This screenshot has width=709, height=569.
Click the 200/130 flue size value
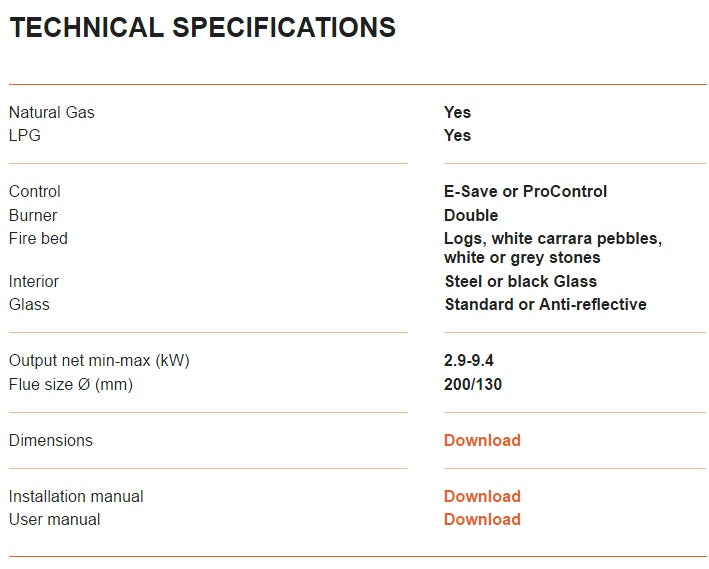(473, 384)
